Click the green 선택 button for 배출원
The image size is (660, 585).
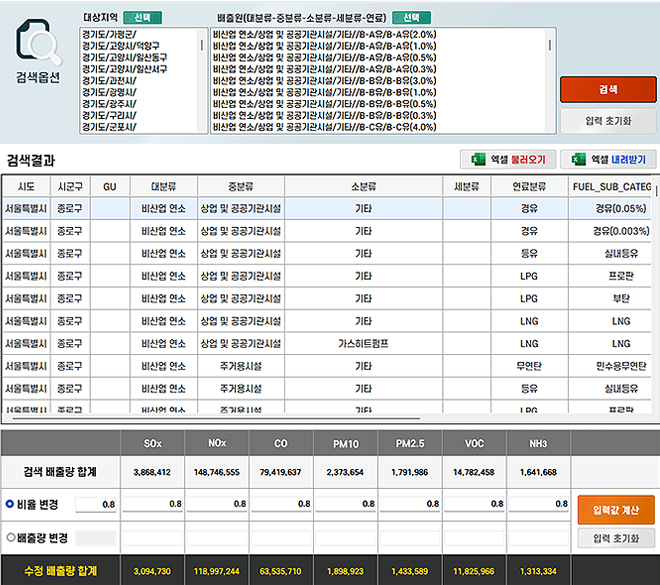point(411,18)
